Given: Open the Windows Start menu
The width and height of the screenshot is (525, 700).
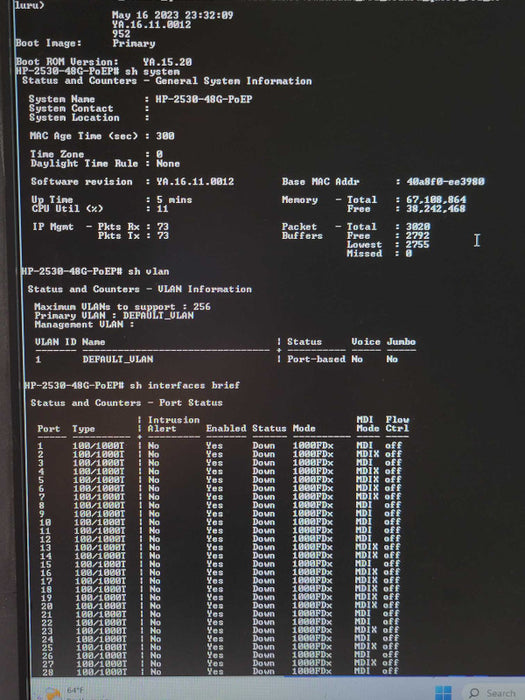Looking at the screenshot, I should click(x=443, y=693).
